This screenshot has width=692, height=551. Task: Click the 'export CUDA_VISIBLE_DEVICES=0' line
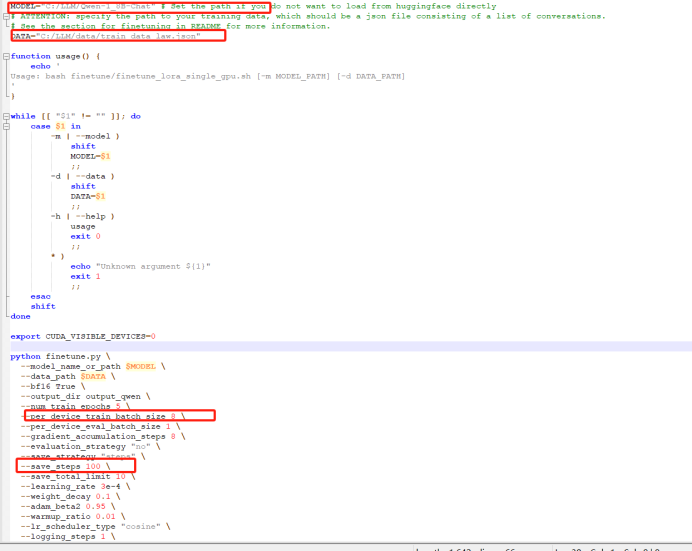point(83,337)
